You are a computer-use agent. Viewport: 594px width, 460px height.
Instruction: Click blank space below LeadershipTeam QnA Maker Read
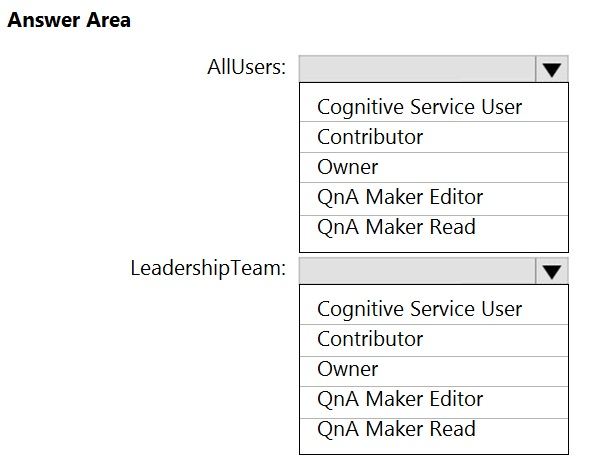coord(434,447)
